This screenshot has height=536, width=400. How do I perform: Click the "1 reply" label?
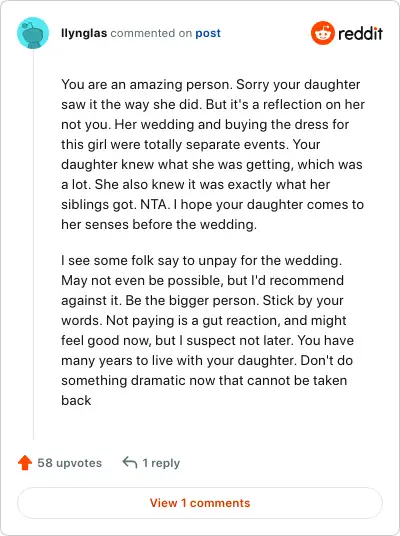[x=161, y=463]
